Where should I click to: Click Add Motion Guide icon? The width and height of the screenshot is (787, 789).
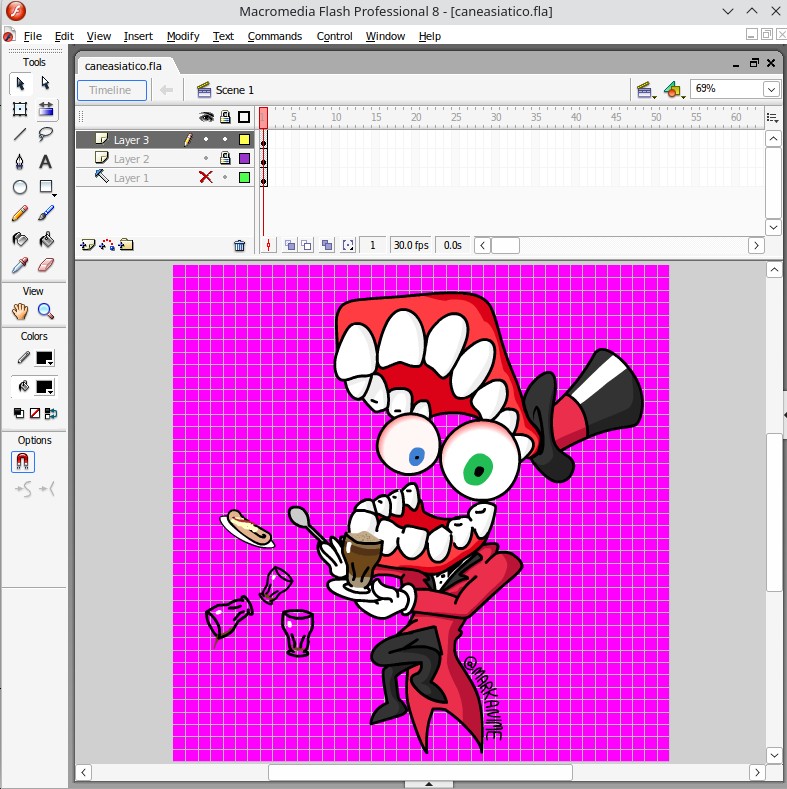[x=107, y=245]
